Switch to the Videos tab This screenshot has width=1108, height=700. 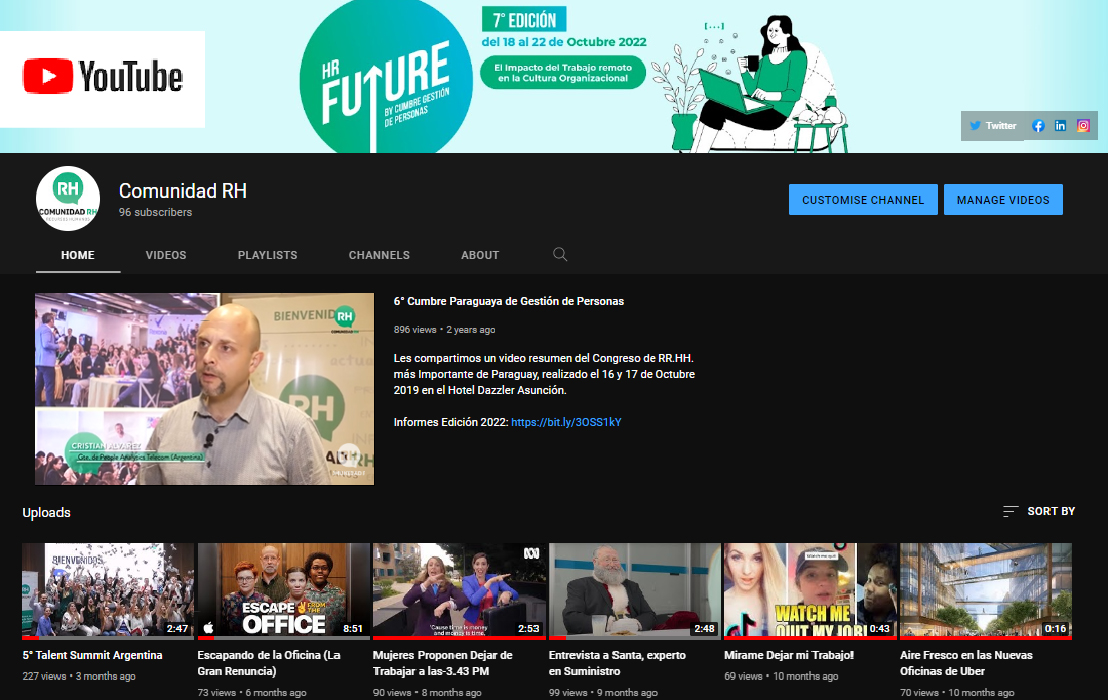click(x=166, y=255)
